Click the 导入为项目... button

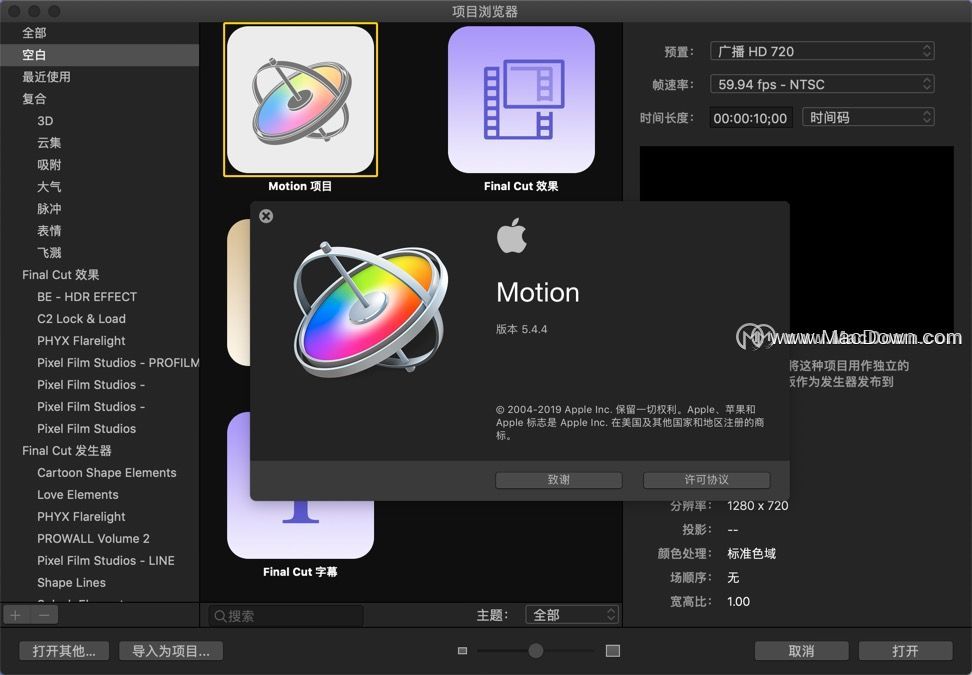[171, 651]
